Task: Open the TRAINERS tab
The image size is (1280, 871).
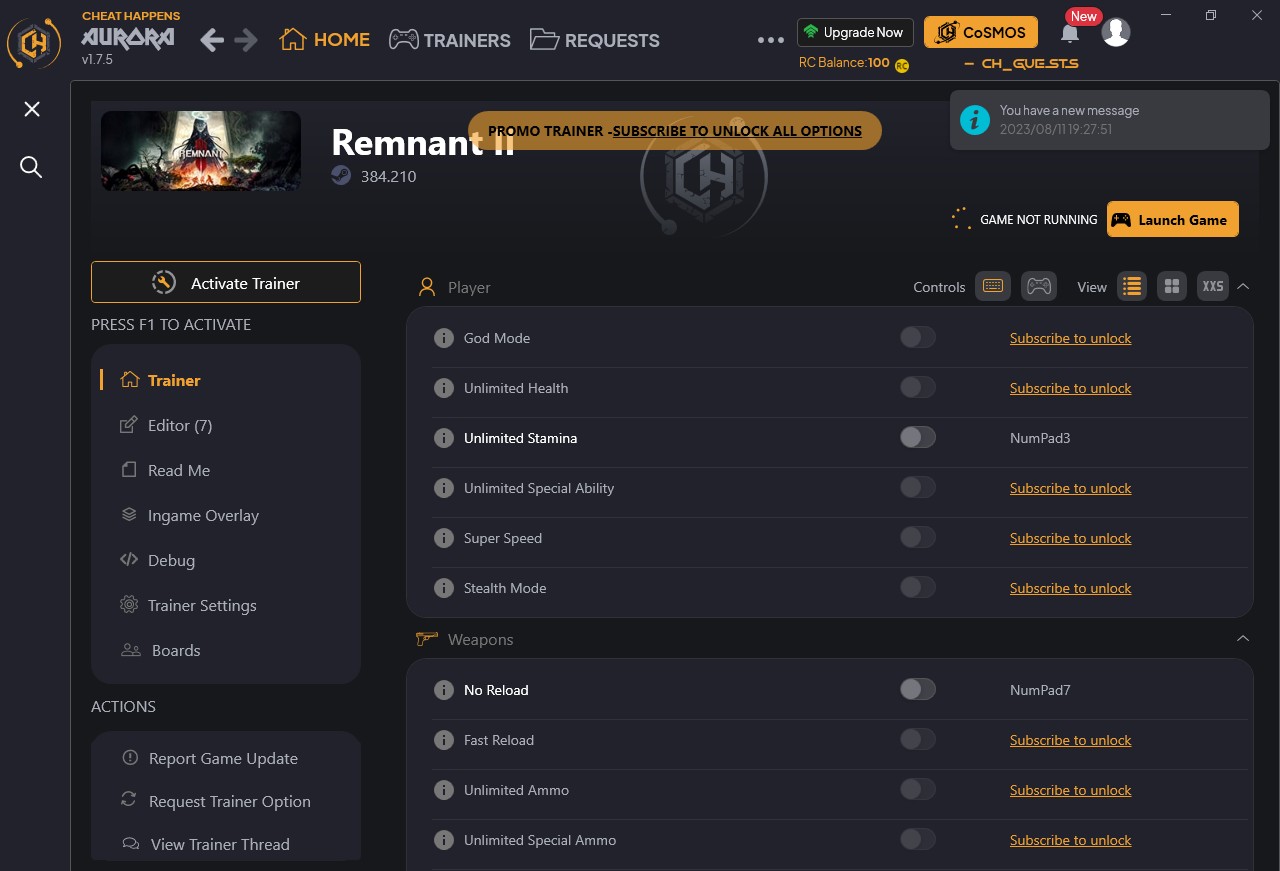Action: [449, 40]
